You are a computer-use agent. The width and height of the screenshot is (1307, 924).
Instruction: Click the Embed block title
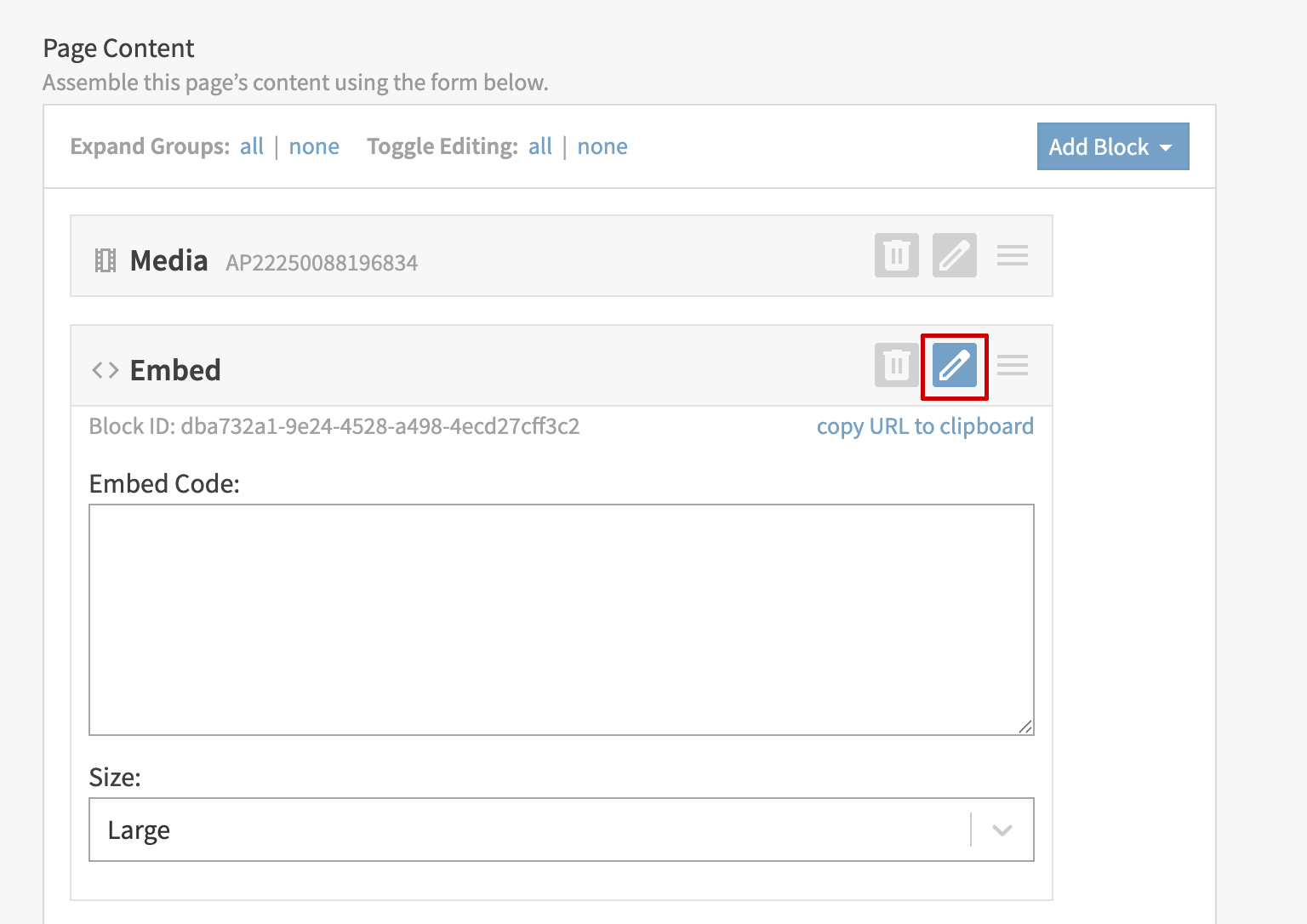175,370
